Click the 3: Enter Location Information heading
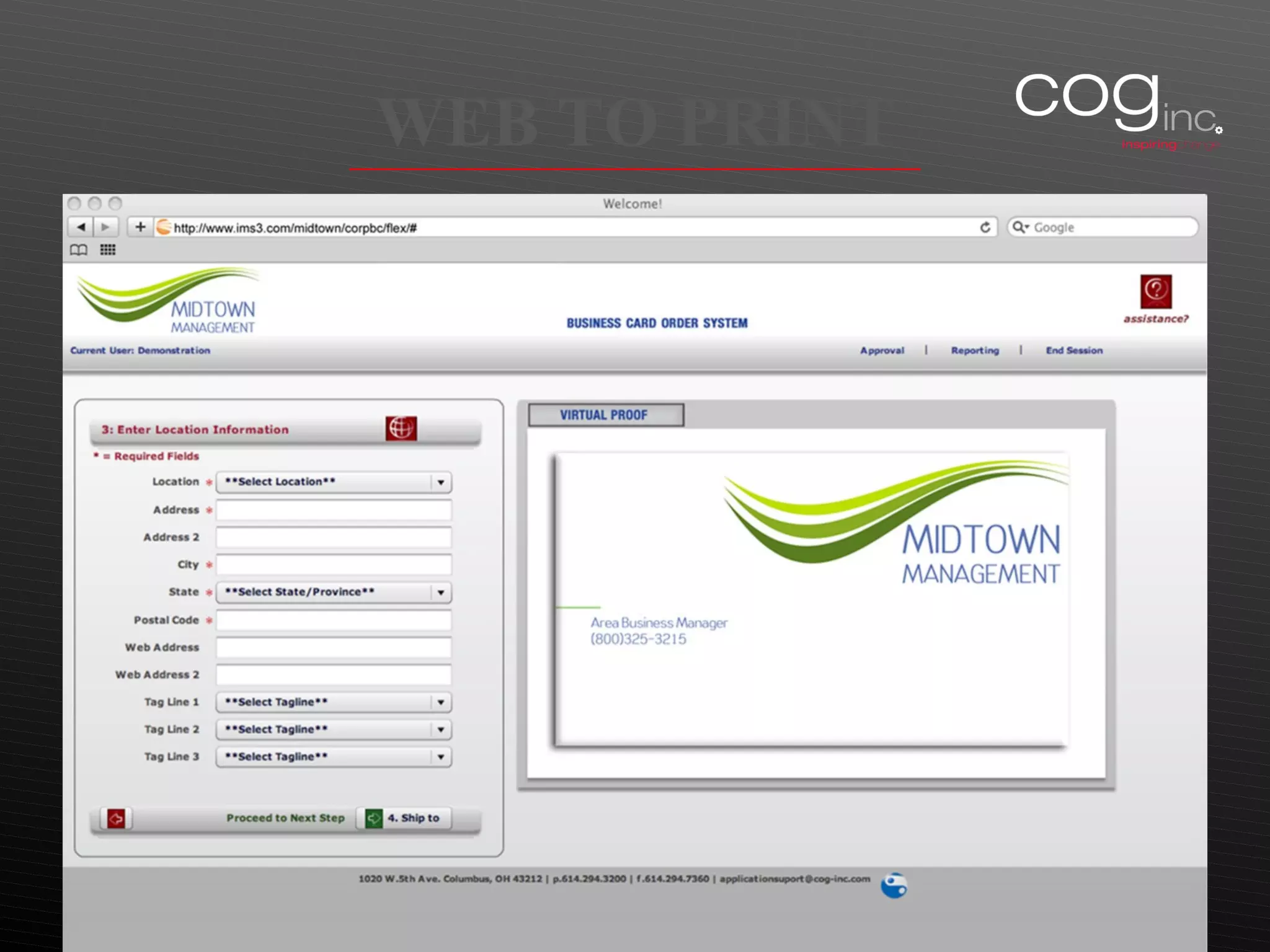Viewport: 1270px width, 952px height. pos(195,430)
